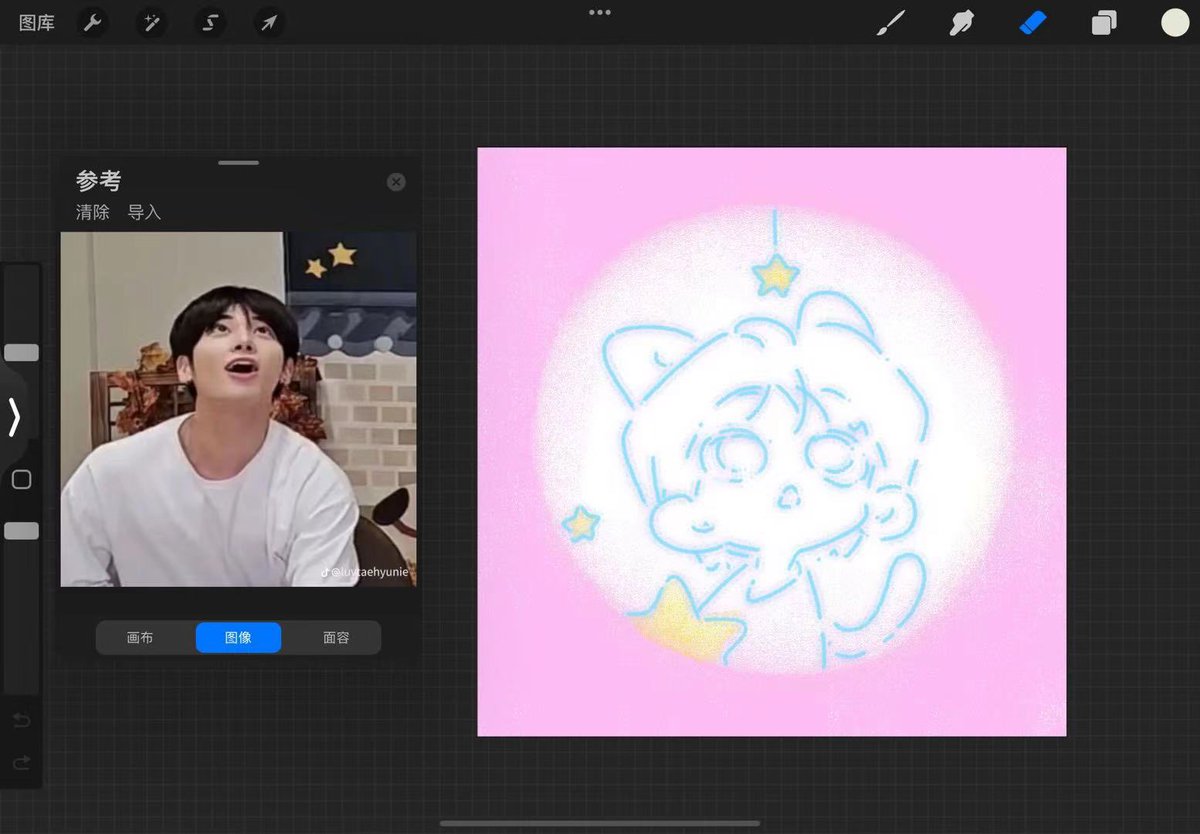Screen dimensions: 1200x834
Task: Tap the square modify button on sidebar
Action: click(21, 480)
